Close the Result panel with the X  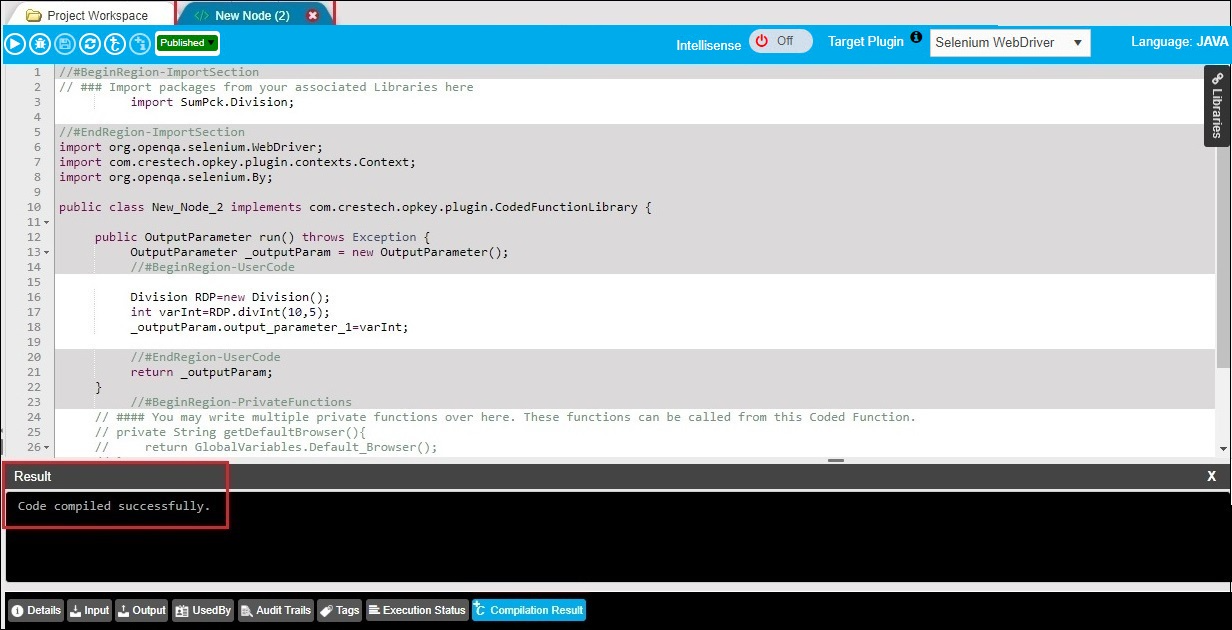1212,477
